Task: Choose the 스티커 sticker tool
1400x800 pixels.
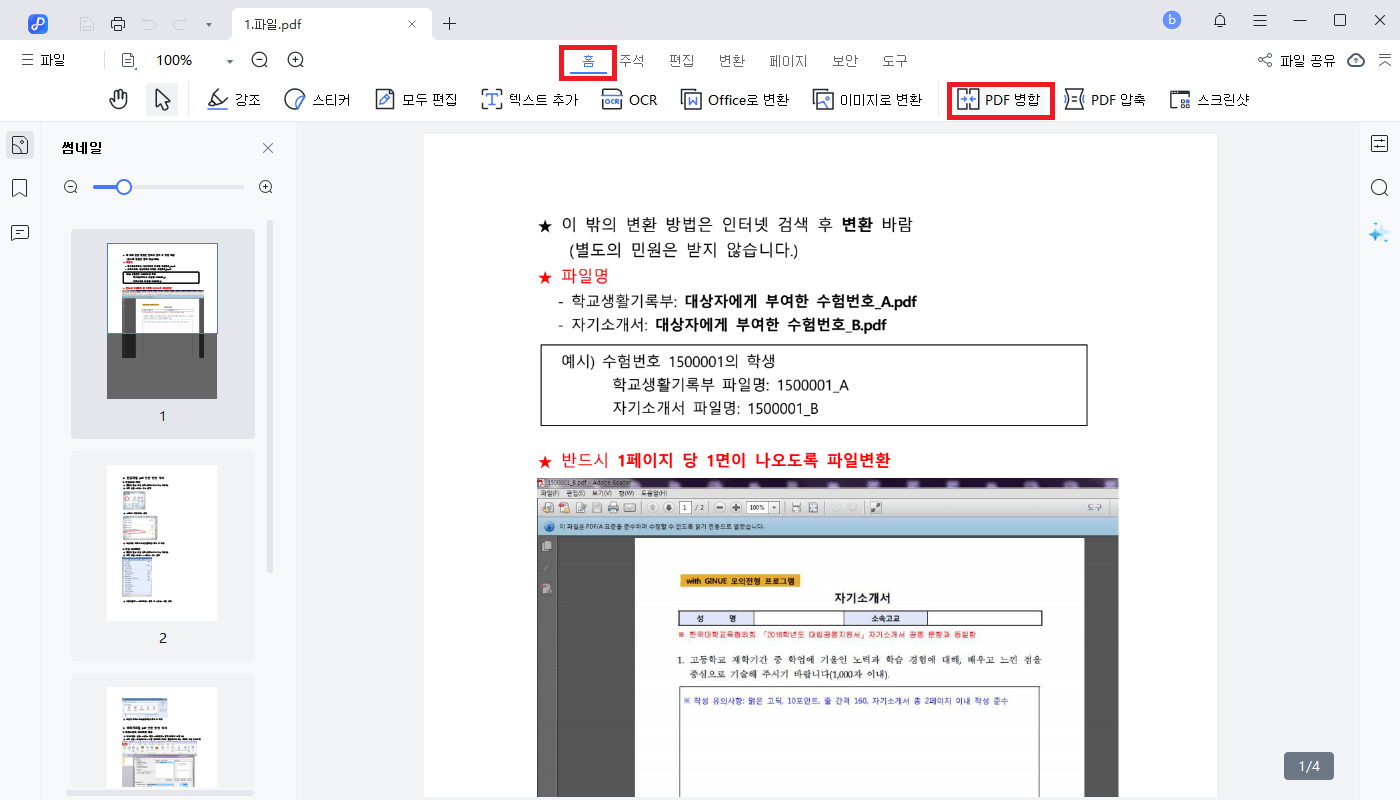Action: pyautogui.click(x=317, y=99)
